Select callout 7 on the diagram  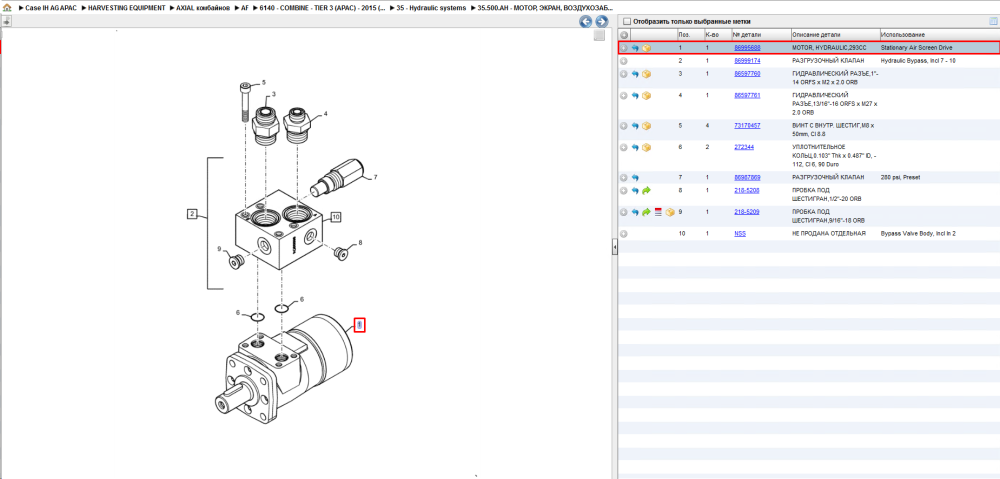coord(376,177)
